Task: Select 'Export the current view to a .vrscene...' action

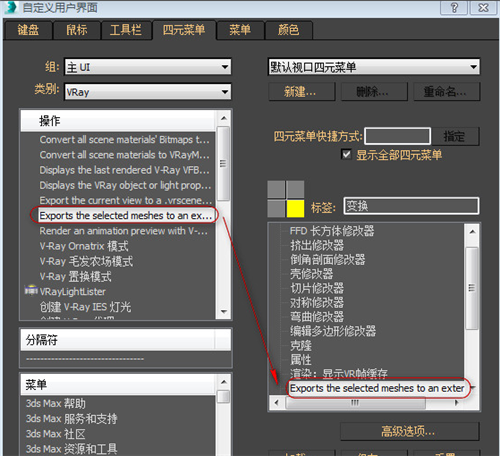Action: tap(125, 200)
